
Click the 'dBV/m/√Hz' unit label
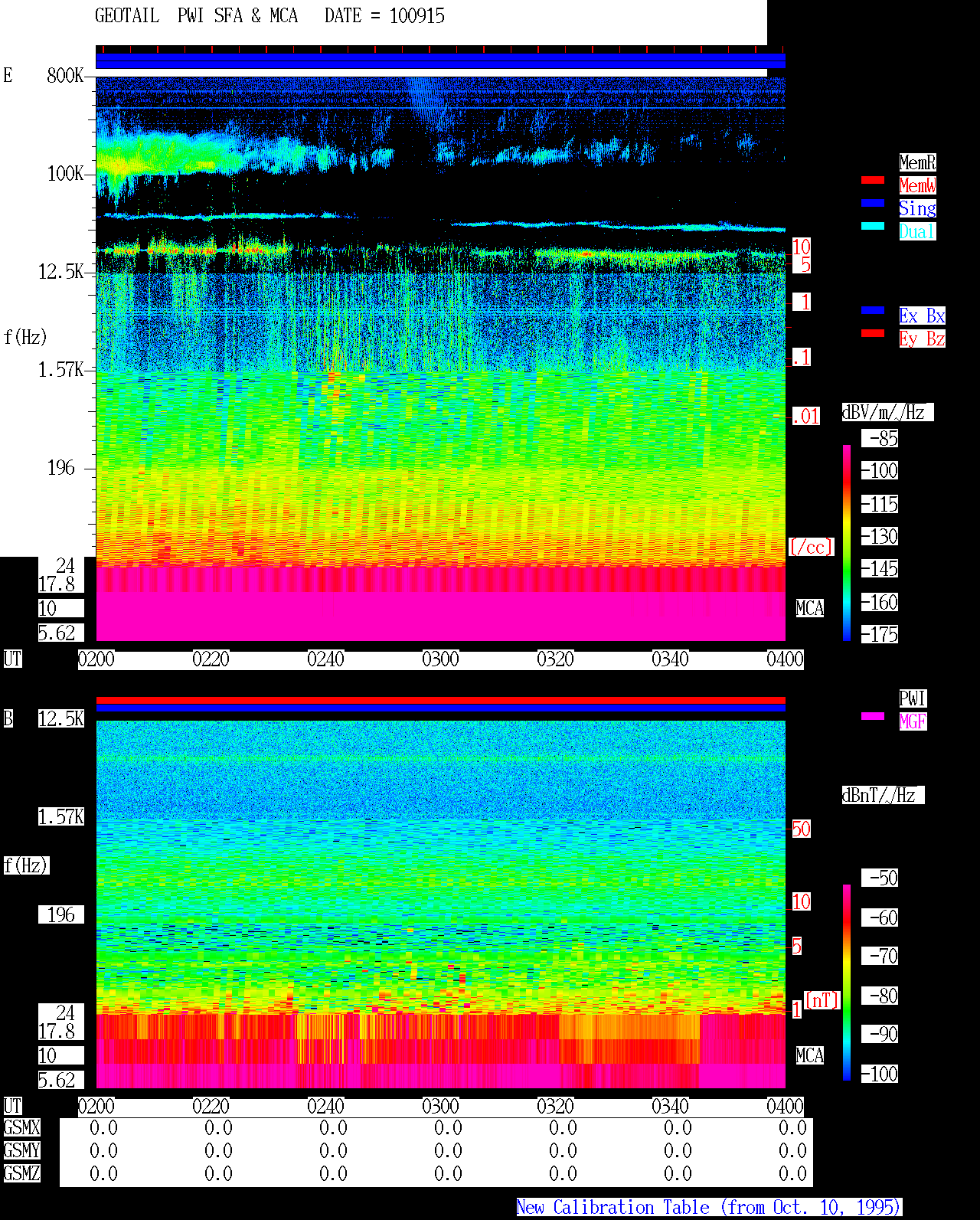click(x=887, y=412)
